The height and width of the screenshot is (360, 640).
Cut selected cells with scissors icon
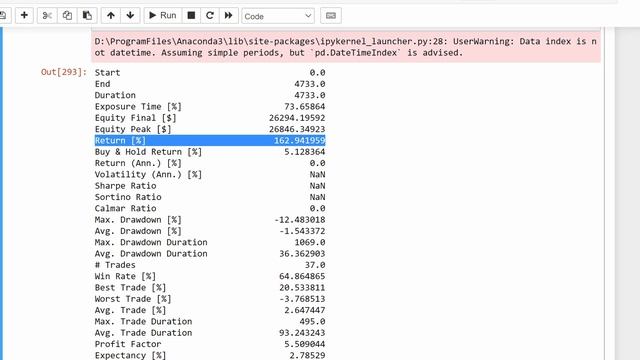point(47,16)
